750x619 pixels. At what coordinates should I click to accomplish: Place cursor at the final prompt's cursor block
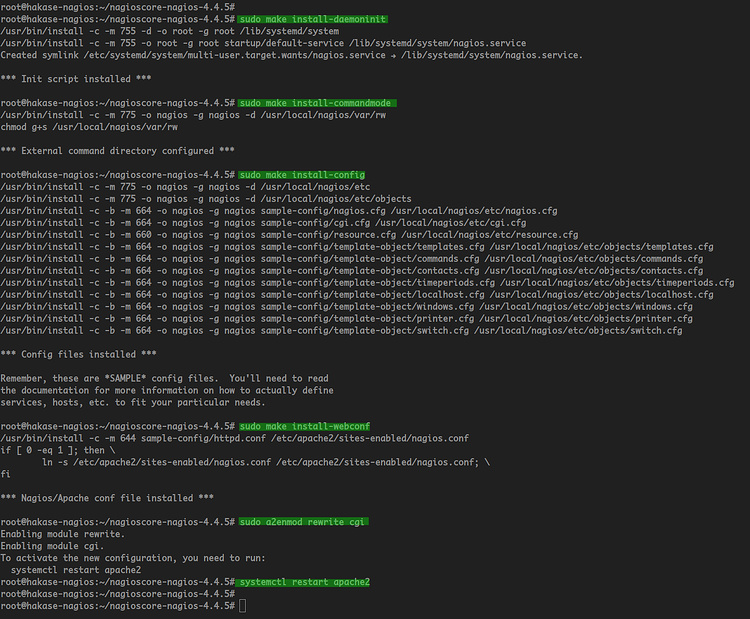point(243,606)
